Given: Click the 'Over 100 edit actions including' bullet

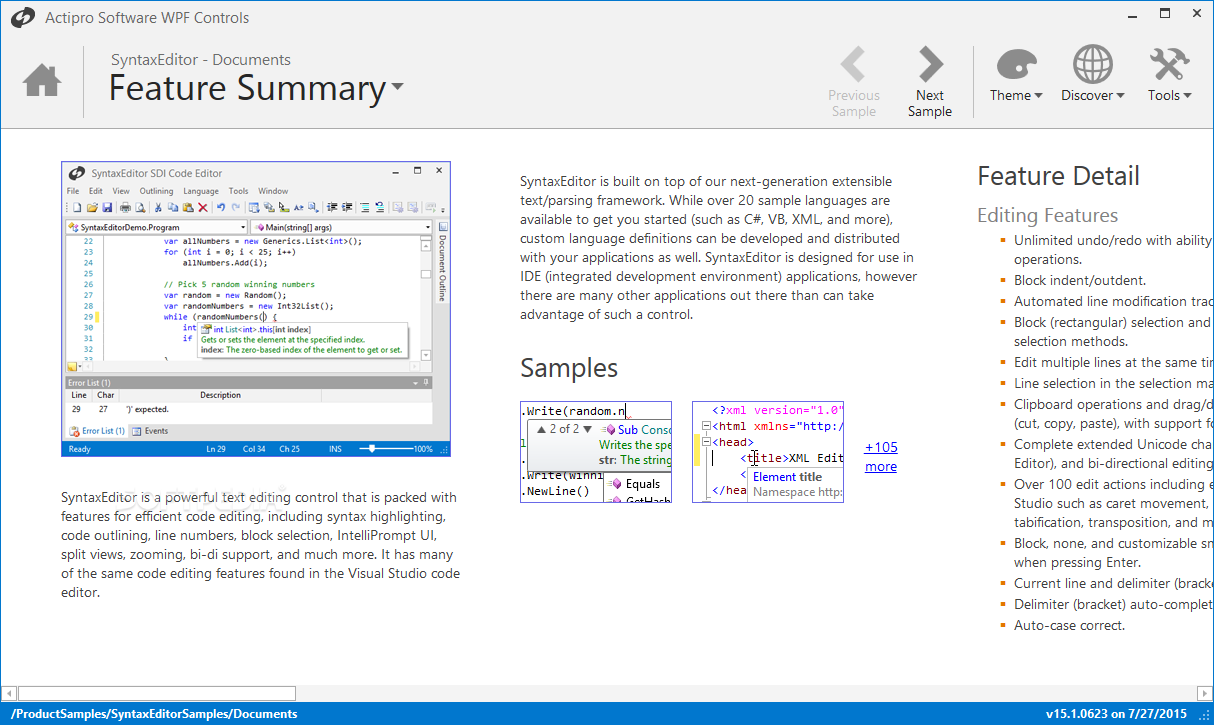Looking at the screenshot, I should tap(1113, 503).
